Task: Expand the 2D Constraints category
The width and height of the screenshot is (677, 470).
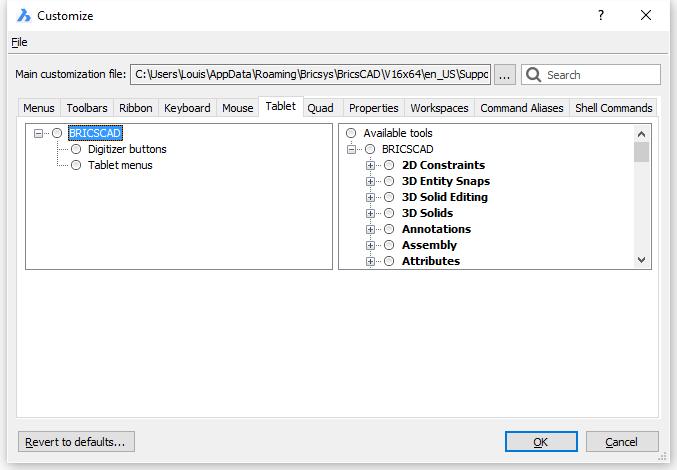Action: pyautogui.click(x=370, y=165)
